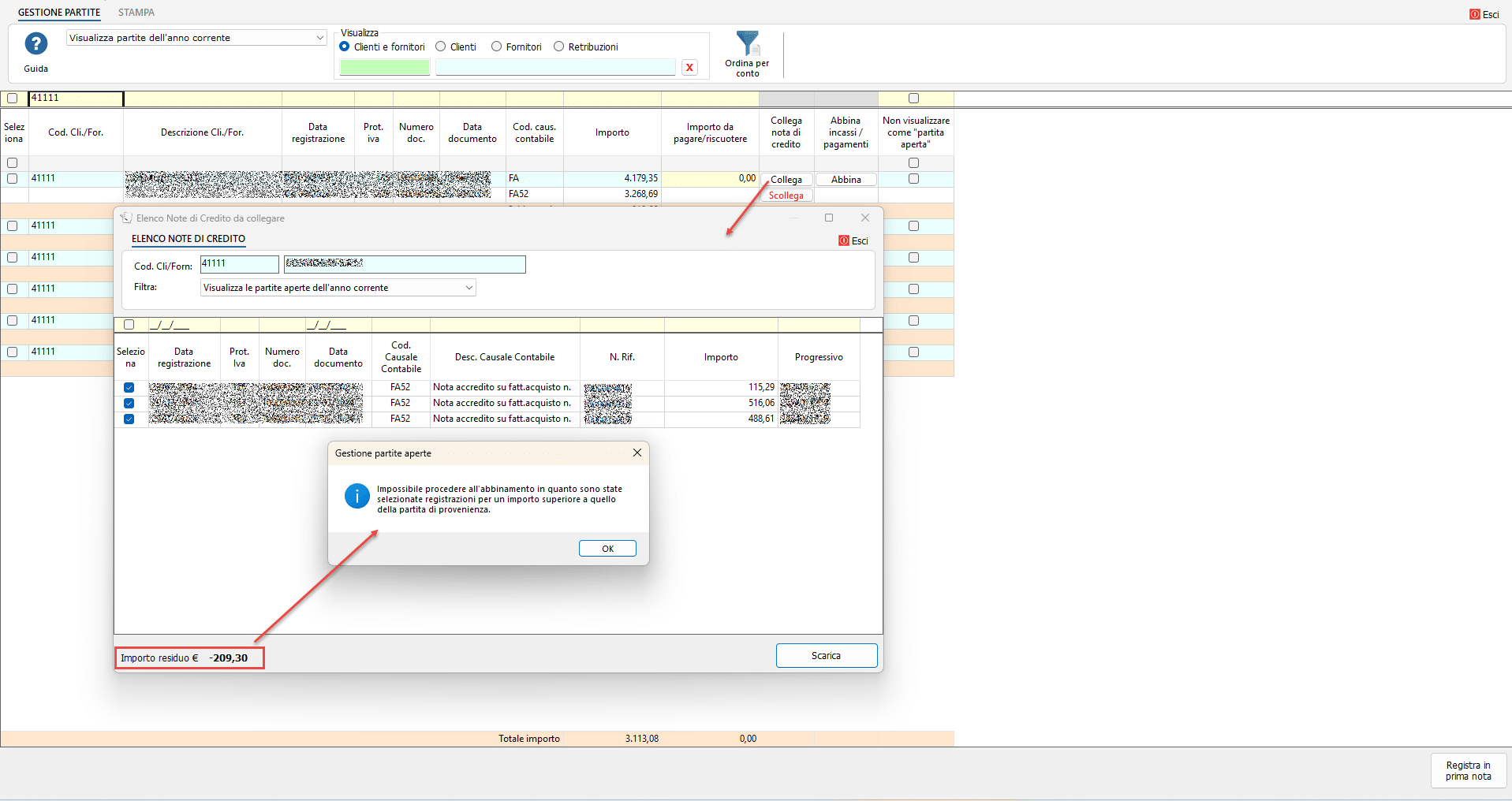Image resolution: width=1512 pixels, height=801 pixels.
Task: Select the GESTIONE PARTITE tab
Action: 59,13
